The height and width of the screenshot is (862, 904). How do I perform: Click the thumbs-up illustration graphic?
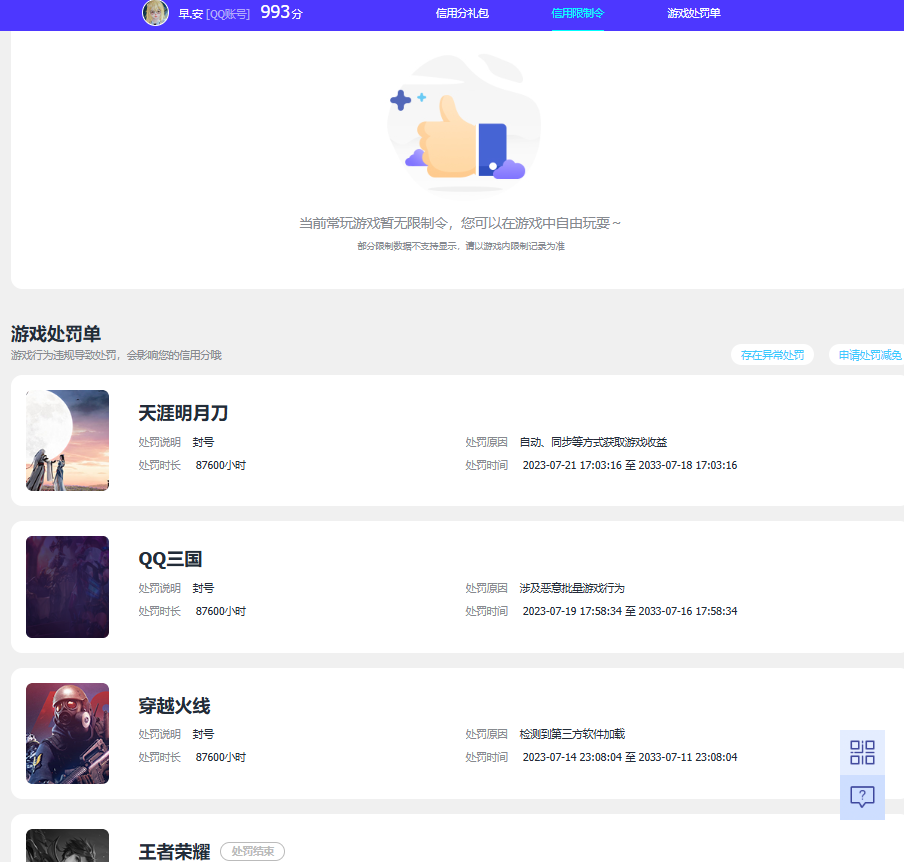coord(463,125)
